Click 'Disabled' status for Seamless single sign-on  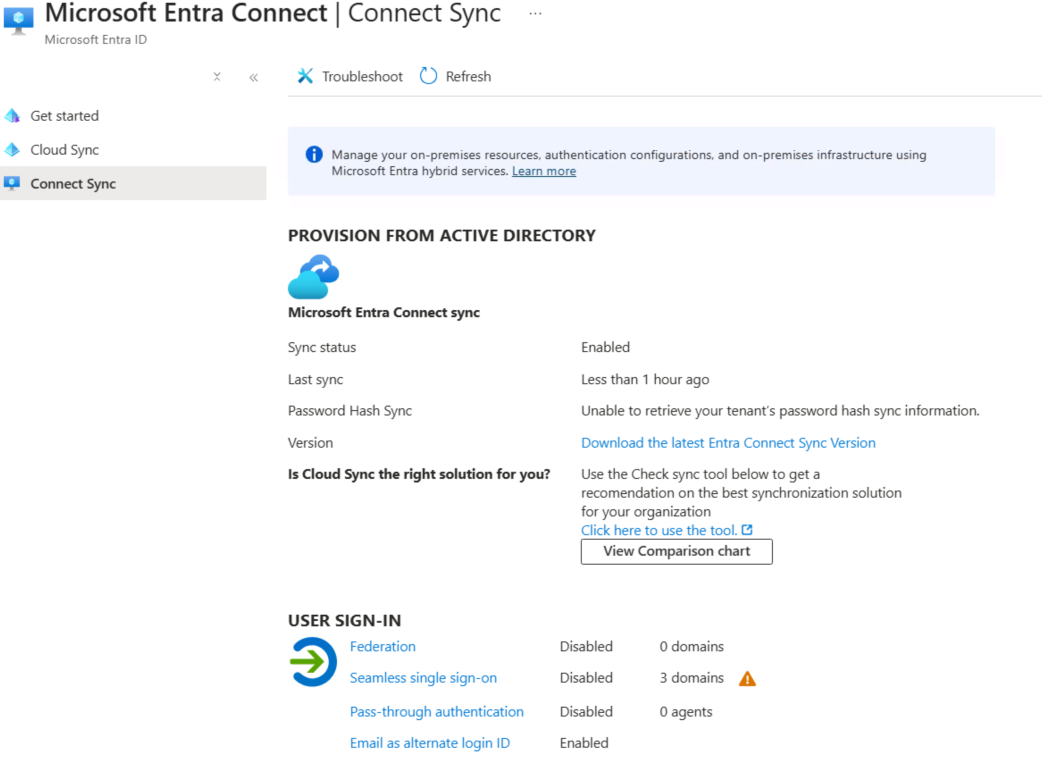[586, 678]
